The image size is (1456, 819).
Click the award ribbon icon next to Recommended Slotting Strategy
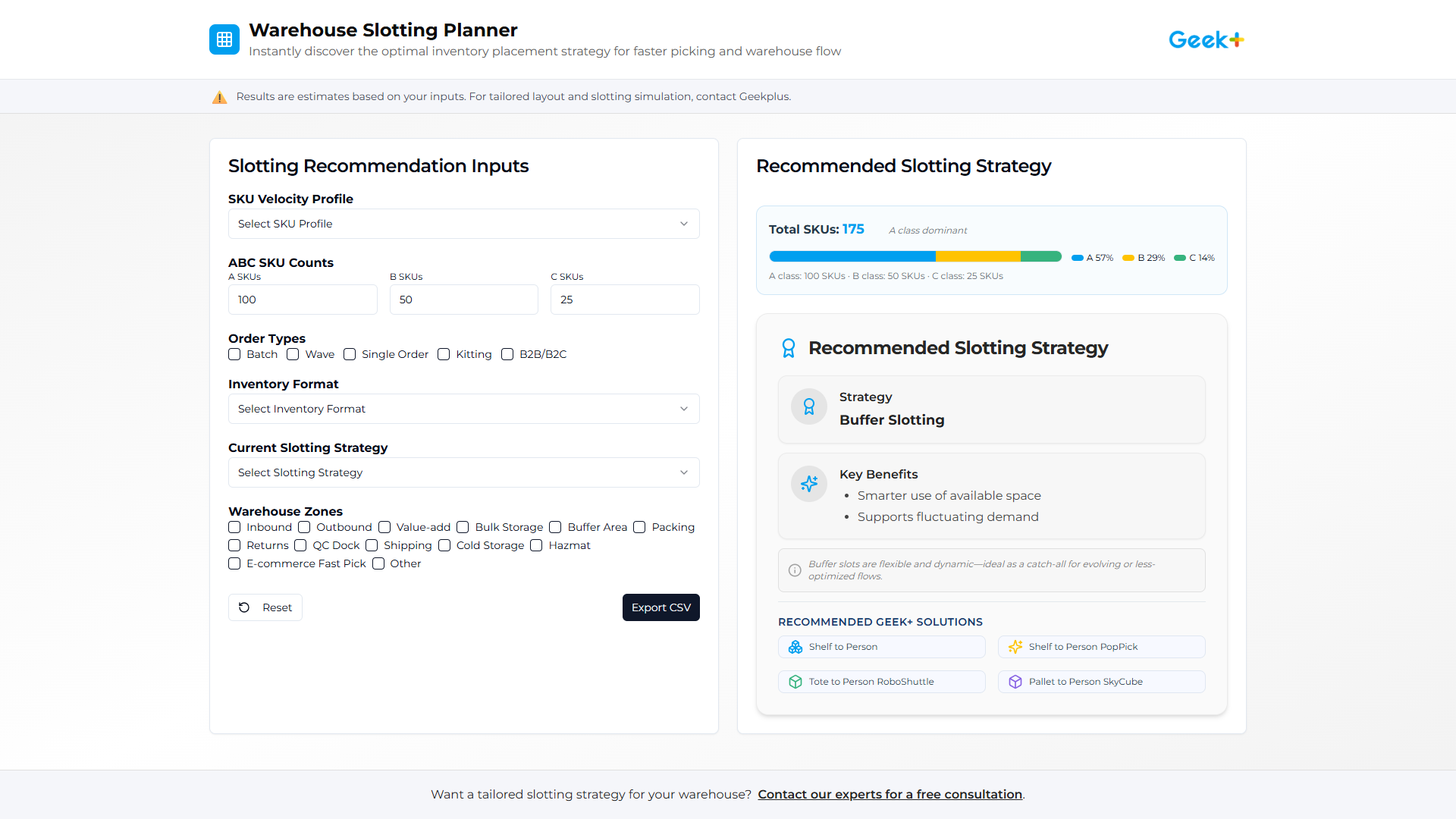[x=789, y=347]
